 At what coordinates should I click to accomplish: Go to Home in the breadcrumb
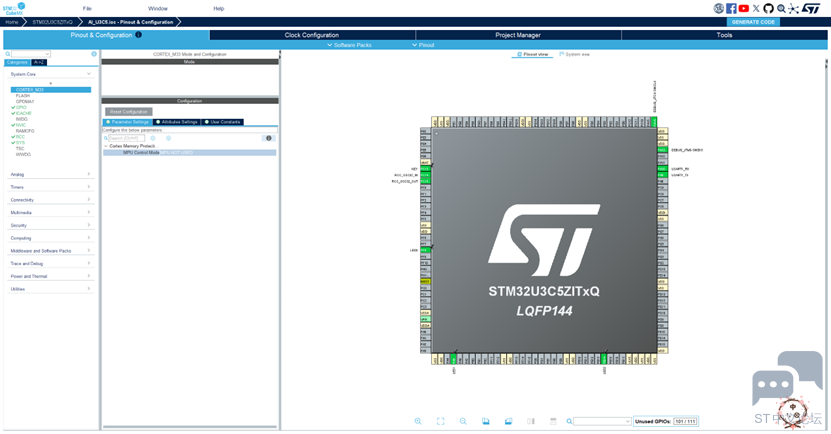click(12, 22)
